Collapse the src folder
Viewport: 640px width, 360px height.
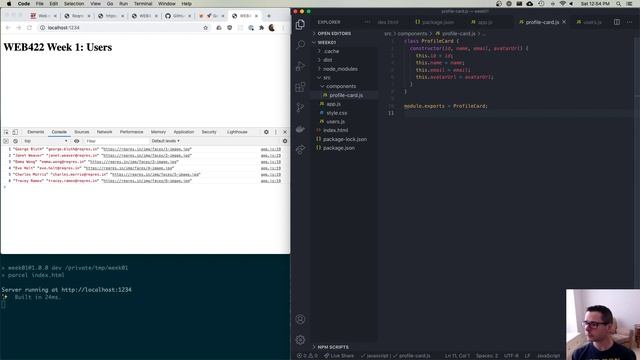pyautogui.click(x=327, y=78)
